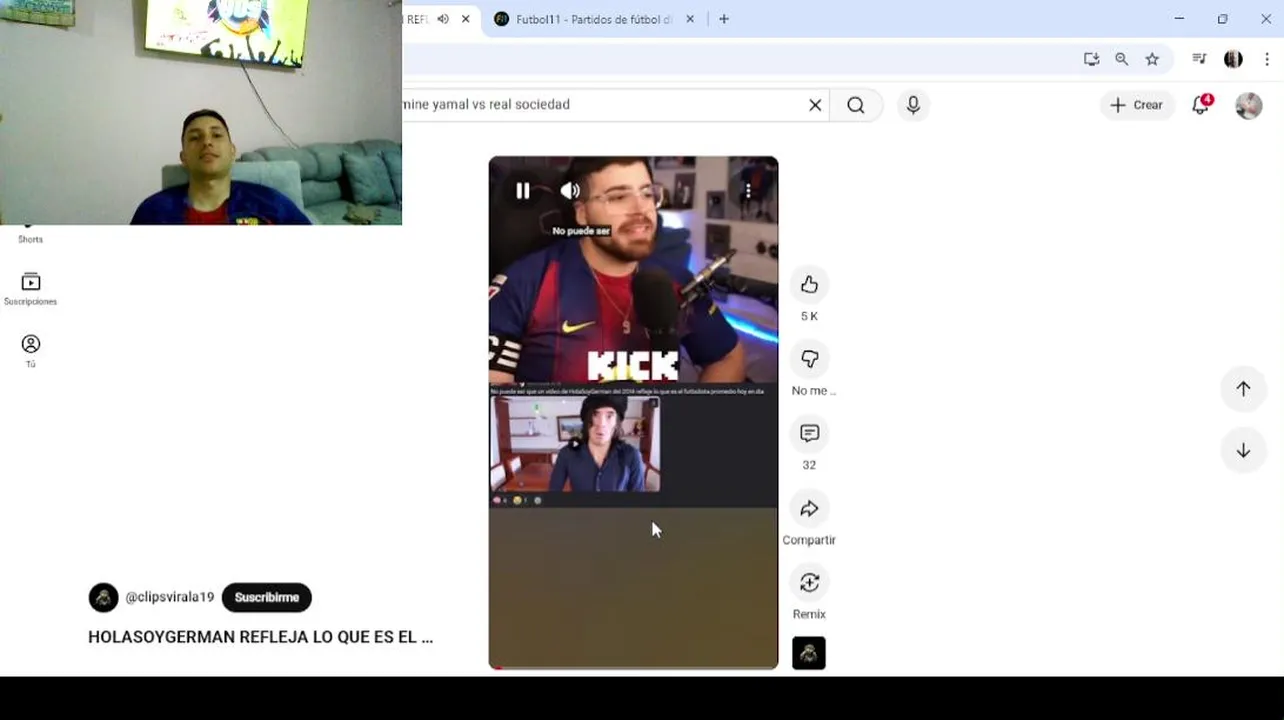Close the YouTube tab playing audio
1284x720 pixels.
coord(465,19)
